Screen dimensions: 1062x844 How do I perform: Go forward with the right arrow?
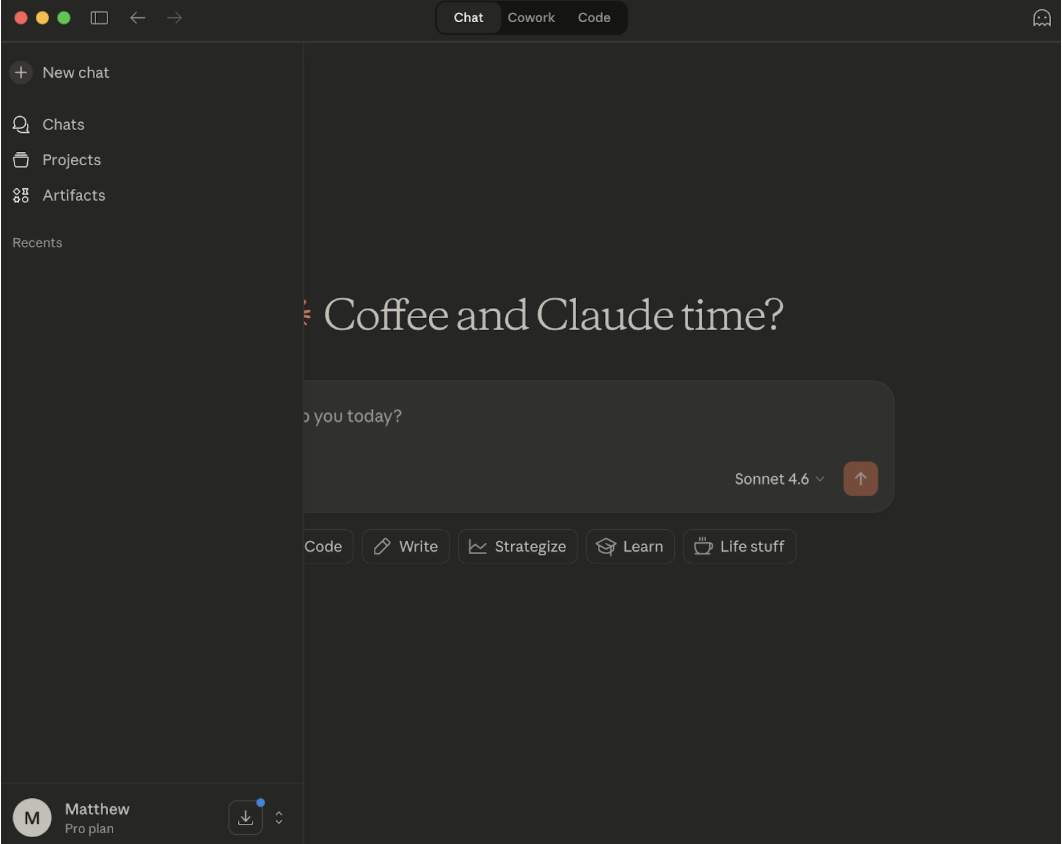click(174, 18)
